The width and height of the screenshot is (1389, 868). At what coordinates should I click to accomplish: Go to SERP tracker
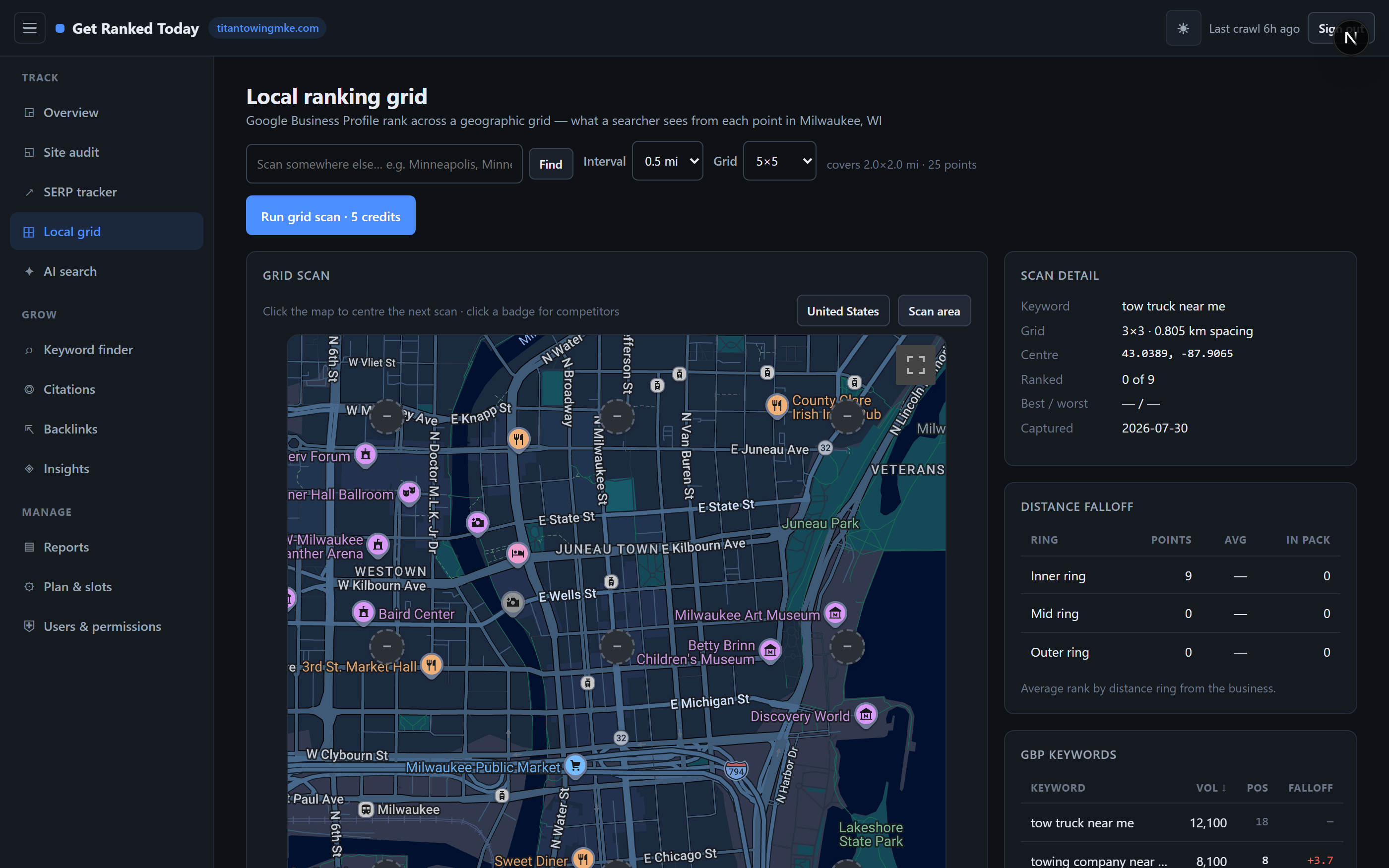point(107,192)
